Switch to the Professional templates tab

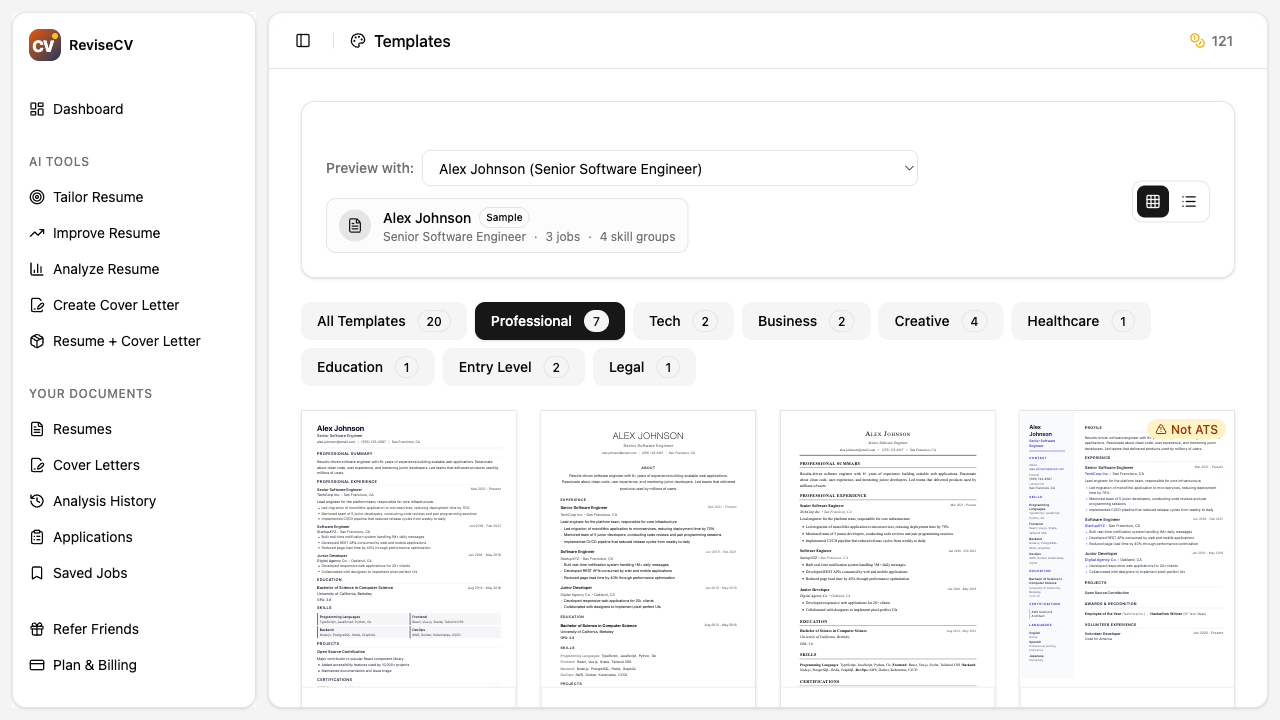549,321
